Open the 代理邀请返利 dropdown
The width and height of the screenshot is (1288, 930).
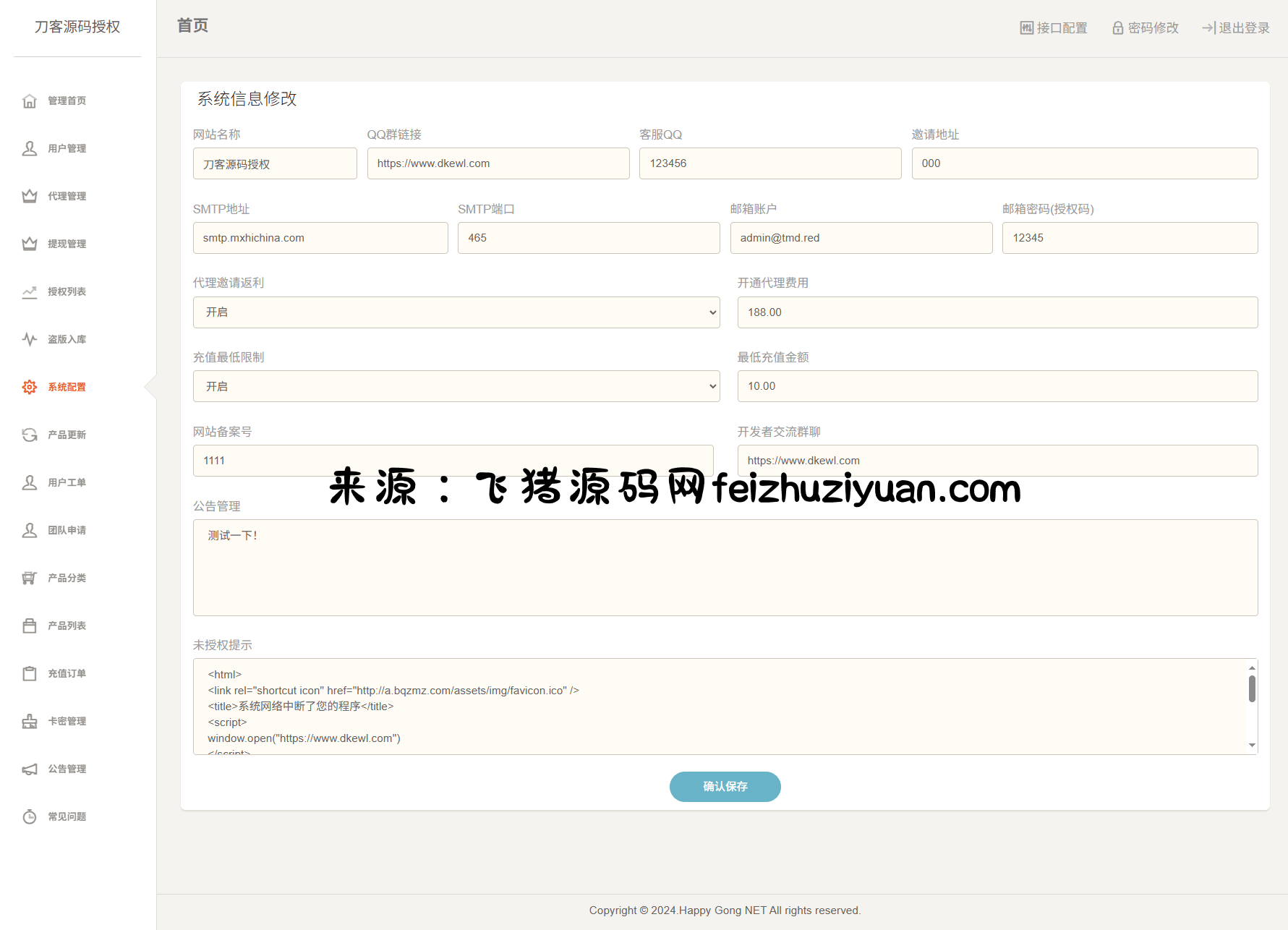[x=456, y=312]
